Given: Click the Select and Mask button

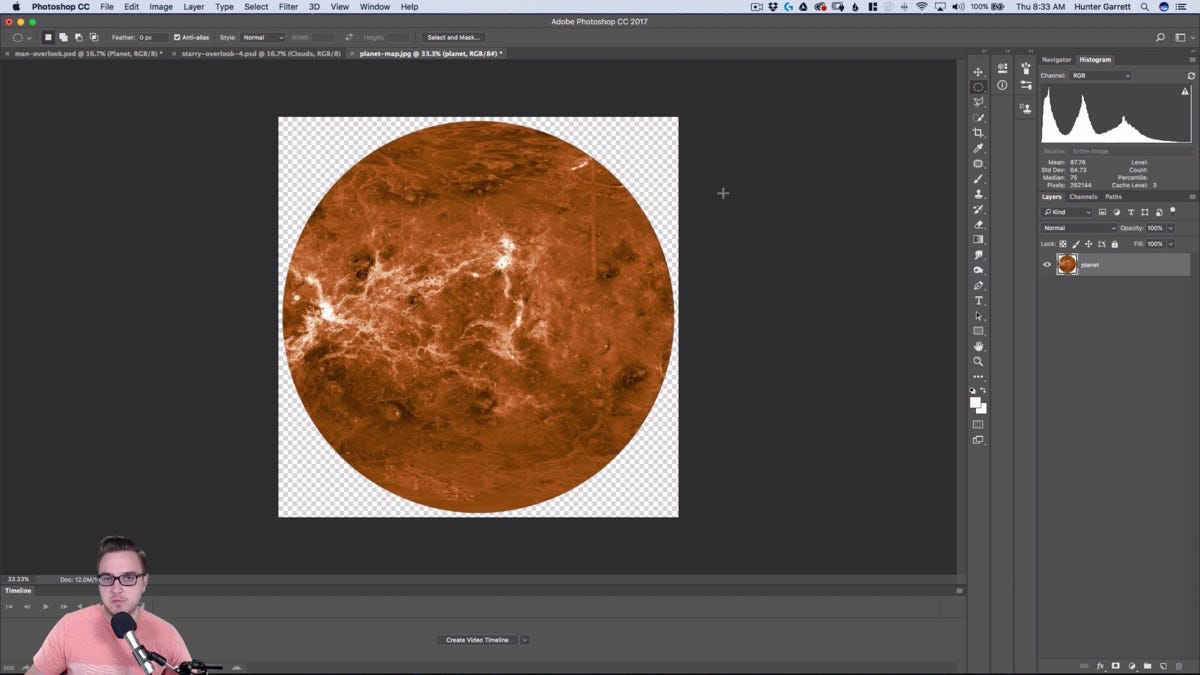Looking at the screenshot, I should (454, 38).
